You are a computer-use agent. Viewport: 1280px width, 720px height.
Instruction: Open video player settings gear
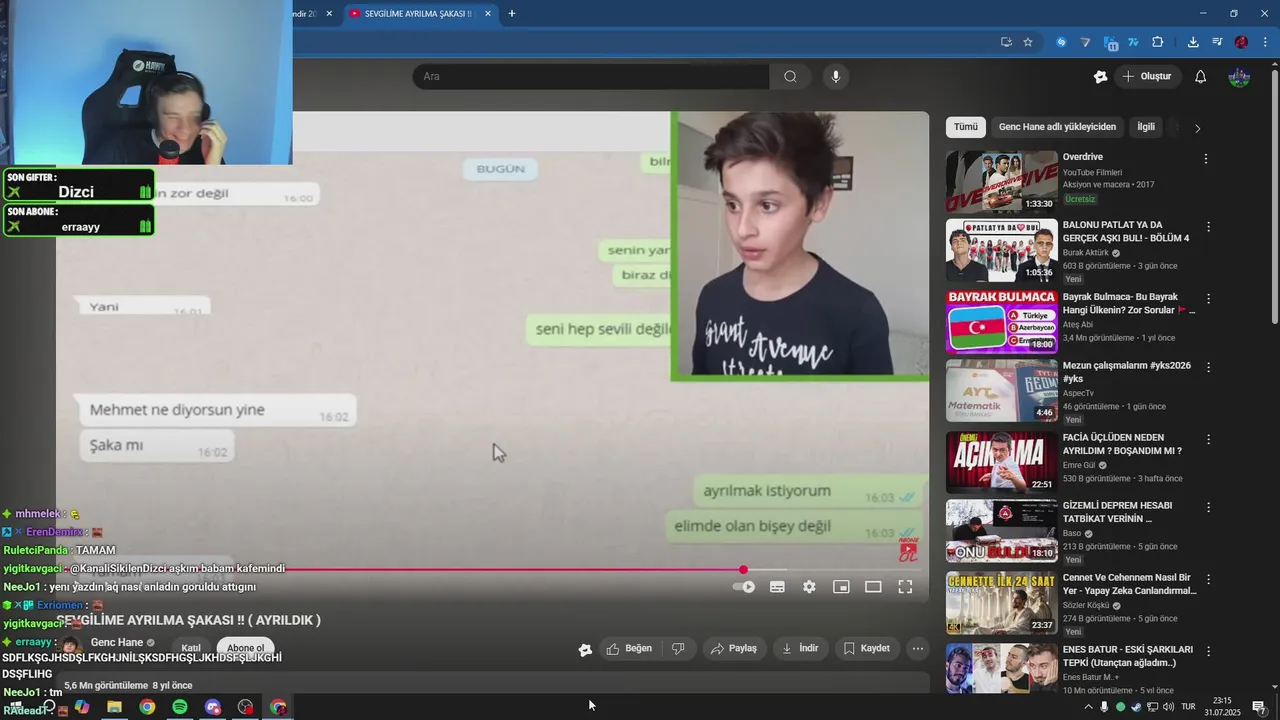(x=809, y=587)
